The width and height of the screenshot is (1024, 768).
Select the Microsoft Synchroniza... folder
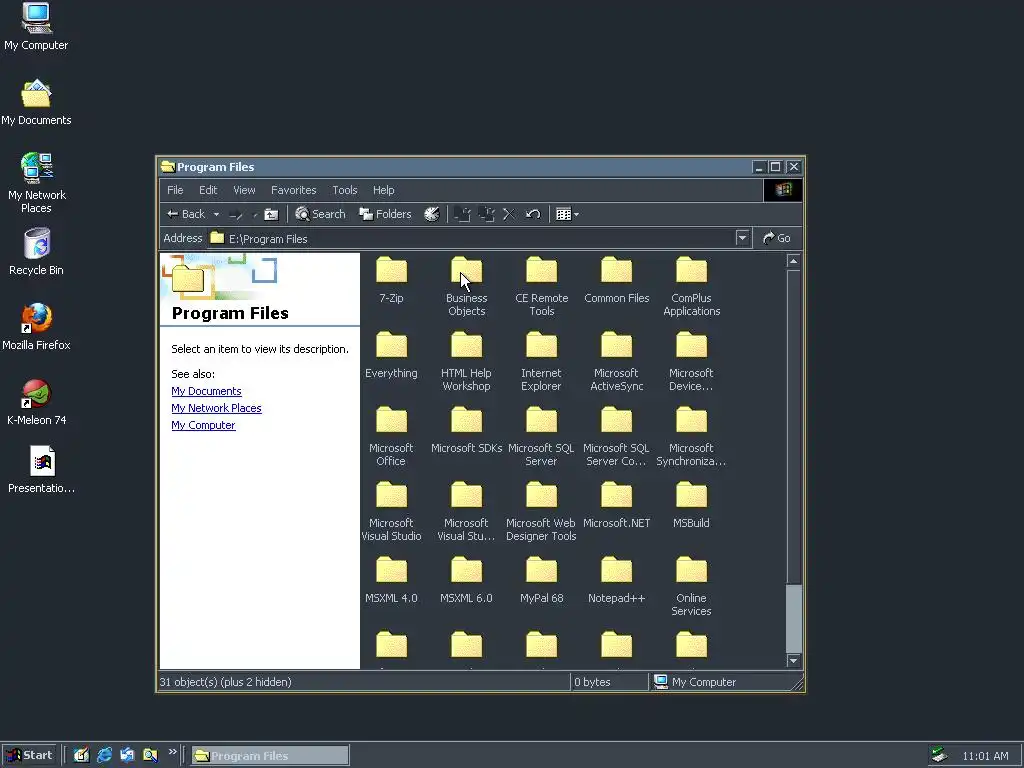pos(692,436)
